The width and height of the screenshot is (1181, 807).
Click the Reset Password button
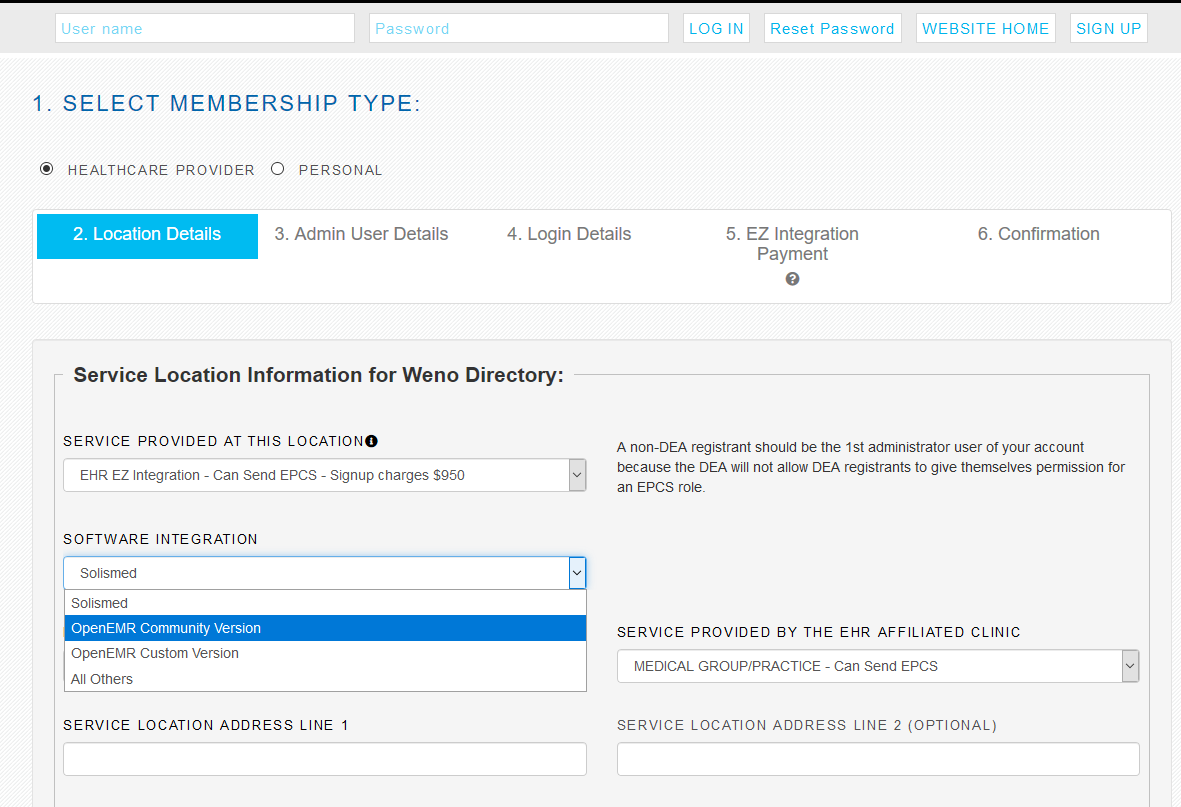tap(832, 29)
